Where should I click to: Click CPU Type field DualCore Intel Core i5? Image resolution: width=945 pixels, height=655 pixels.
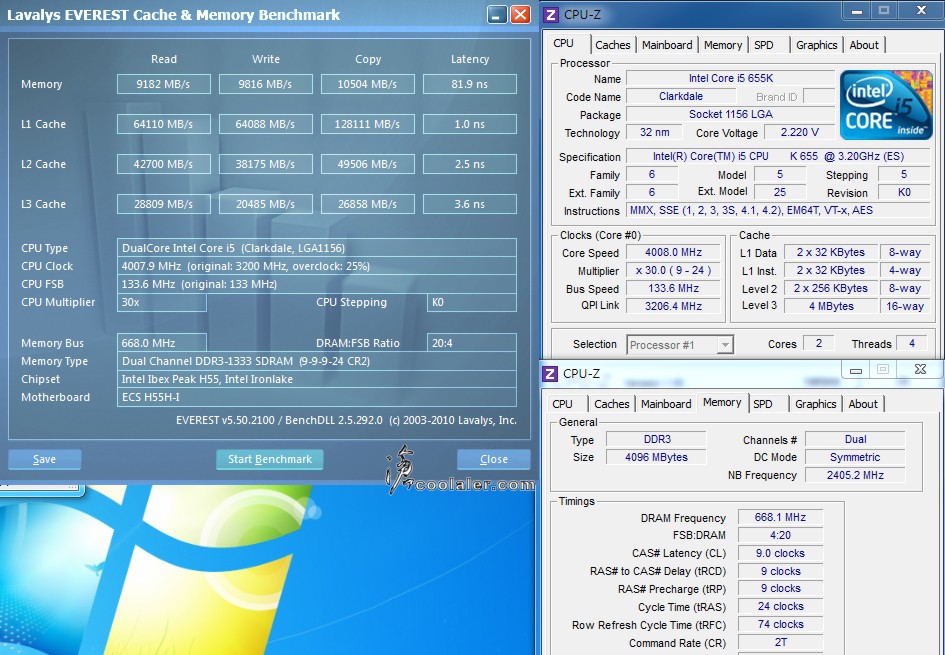pos(316,248)
